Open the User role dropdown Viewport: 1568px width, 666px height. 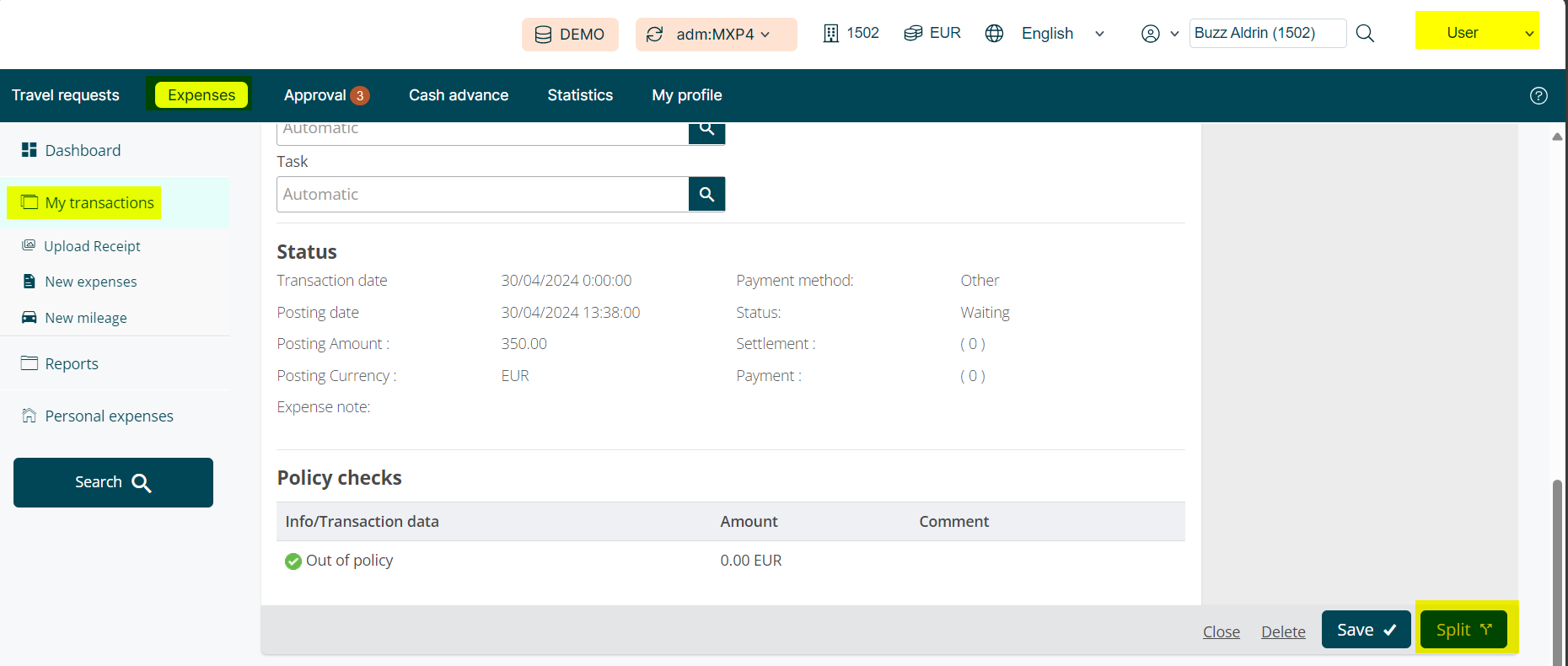point(1477,32)
